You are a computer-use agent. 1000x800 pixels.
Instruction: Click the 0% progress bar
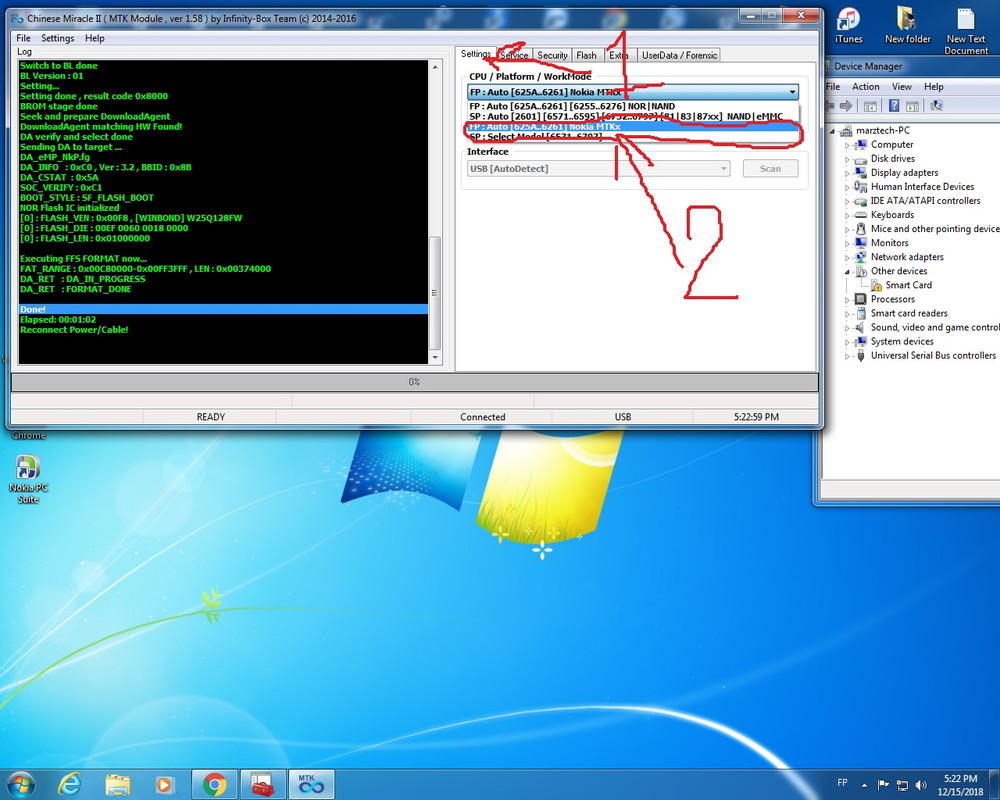click(415, 382)
